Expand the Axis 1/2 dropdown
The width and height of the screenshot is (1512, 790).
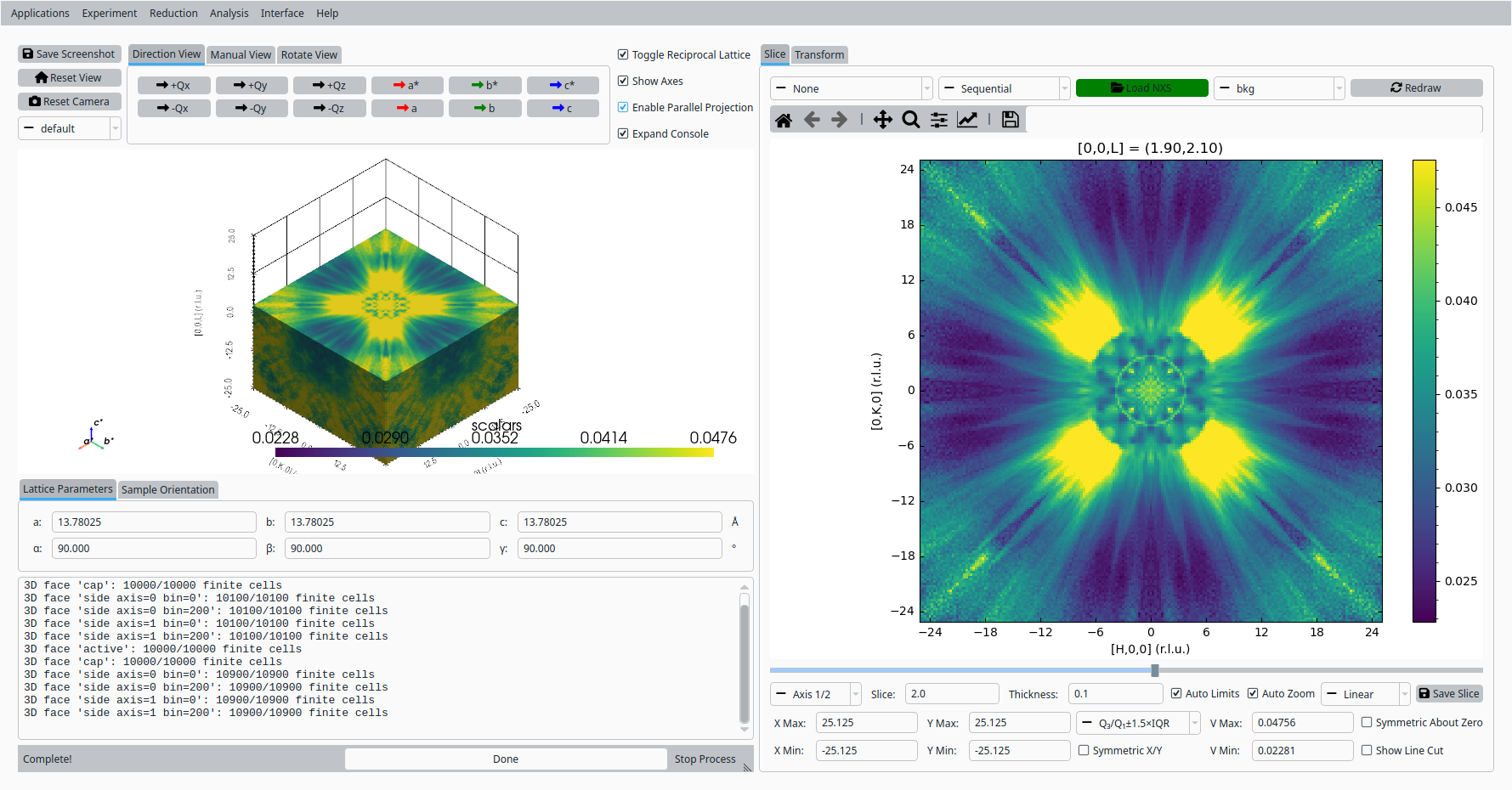(816, 694)
